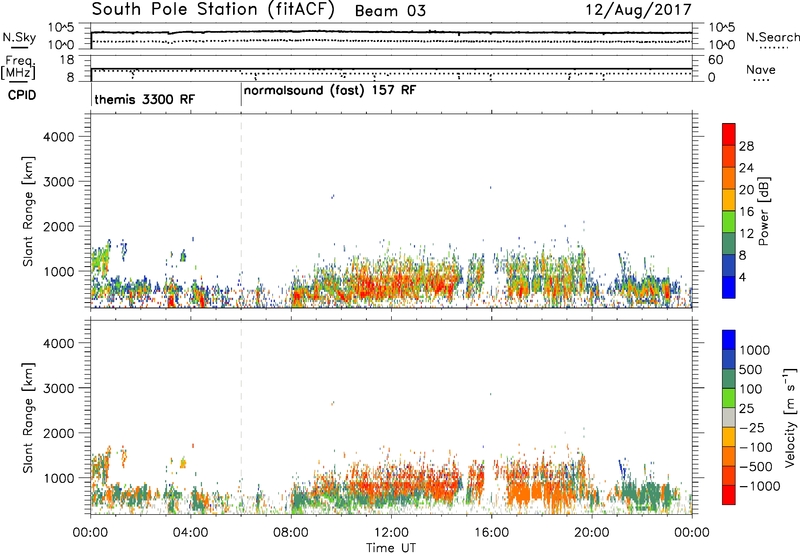Click the 60 tick on the Nave axis

pyautogui.click(x=716, y=60)
